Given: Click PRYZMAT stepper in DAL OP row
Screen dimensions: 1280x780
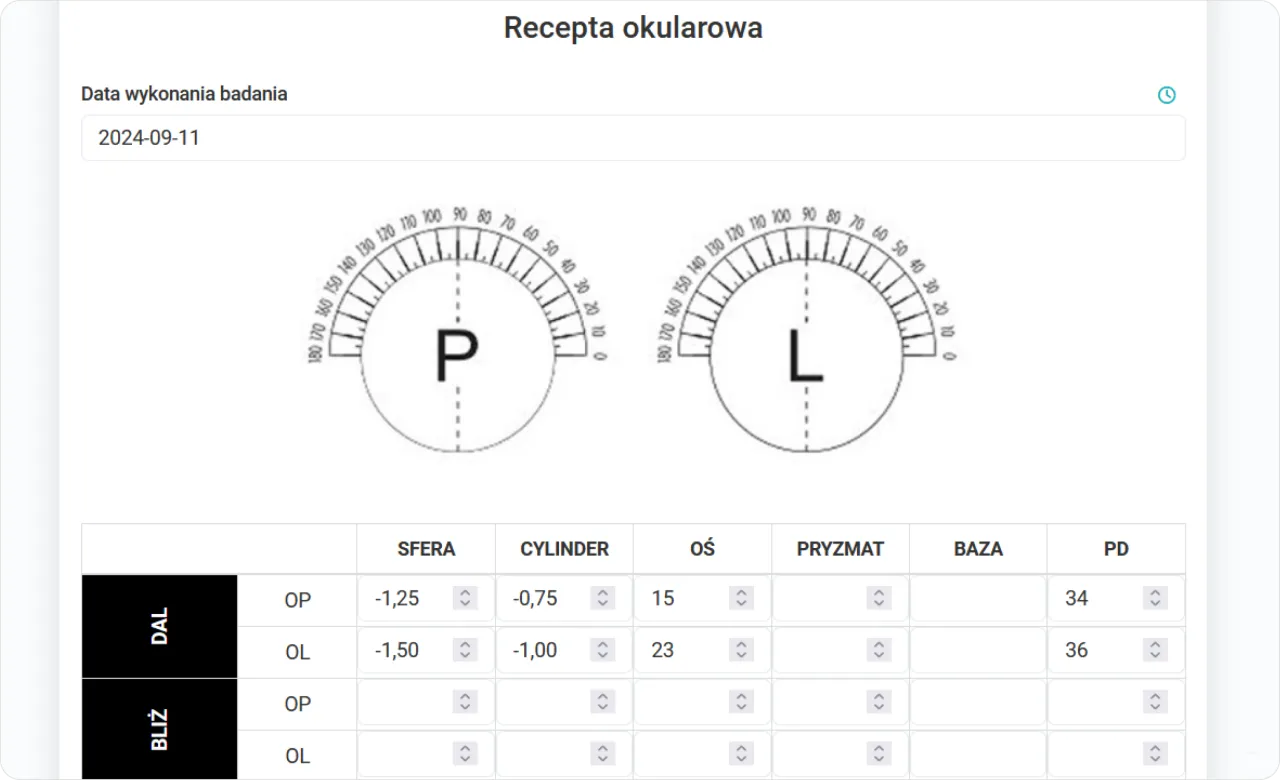Looking at the screenshot, I should (878, 598).
